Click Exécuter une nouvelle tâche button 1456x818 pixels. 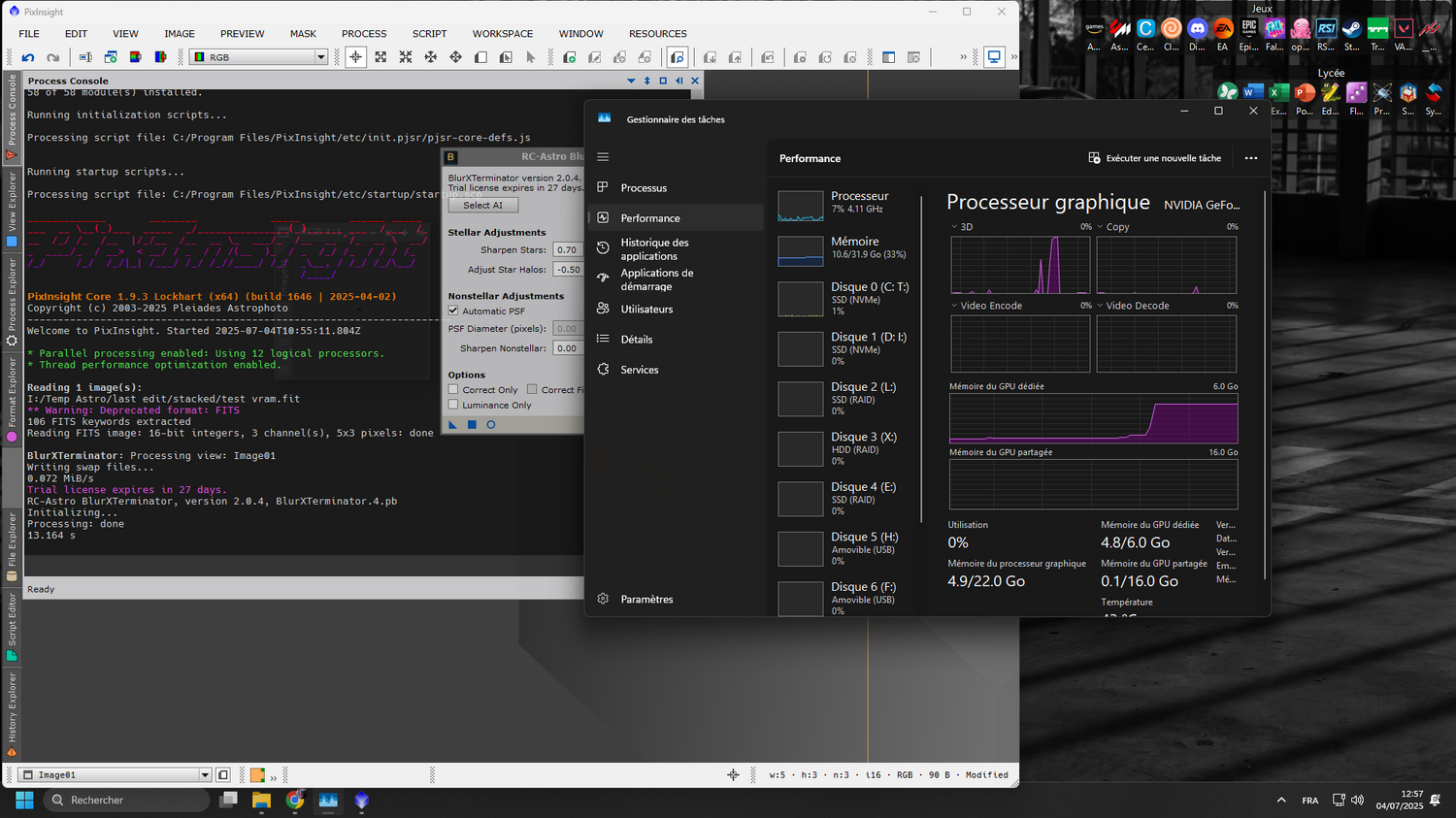(1155, 158)
